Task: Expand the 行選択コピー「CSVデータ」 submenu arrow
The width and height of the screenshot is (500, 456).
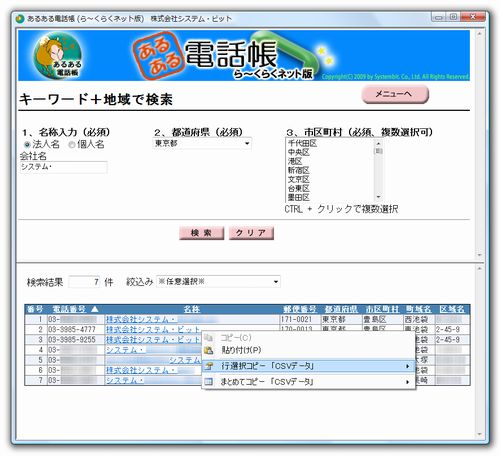Action: pyautogui.click(x=407, y=366)
